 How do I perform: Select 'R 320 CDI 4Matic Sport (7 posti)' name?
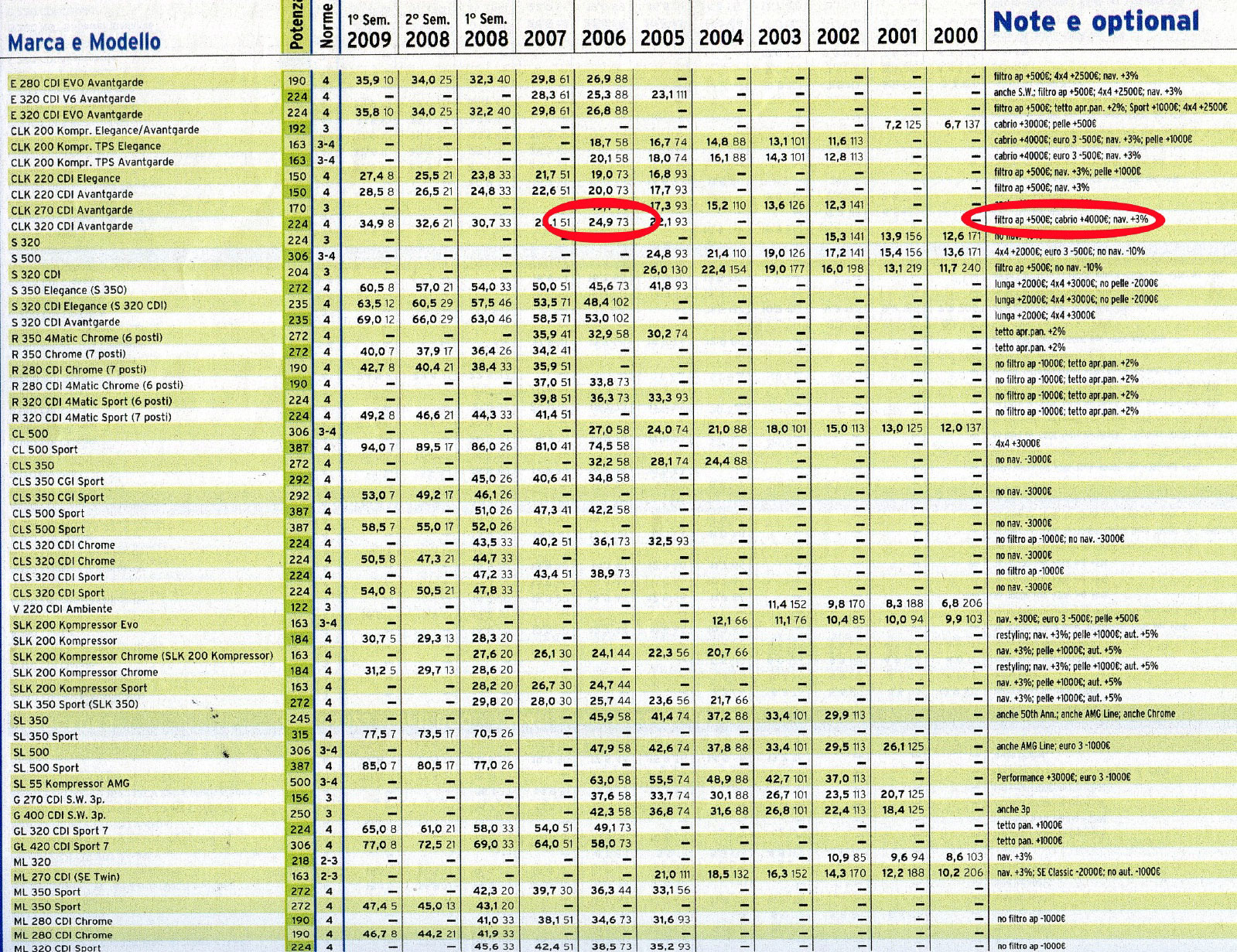pos(91,418)
